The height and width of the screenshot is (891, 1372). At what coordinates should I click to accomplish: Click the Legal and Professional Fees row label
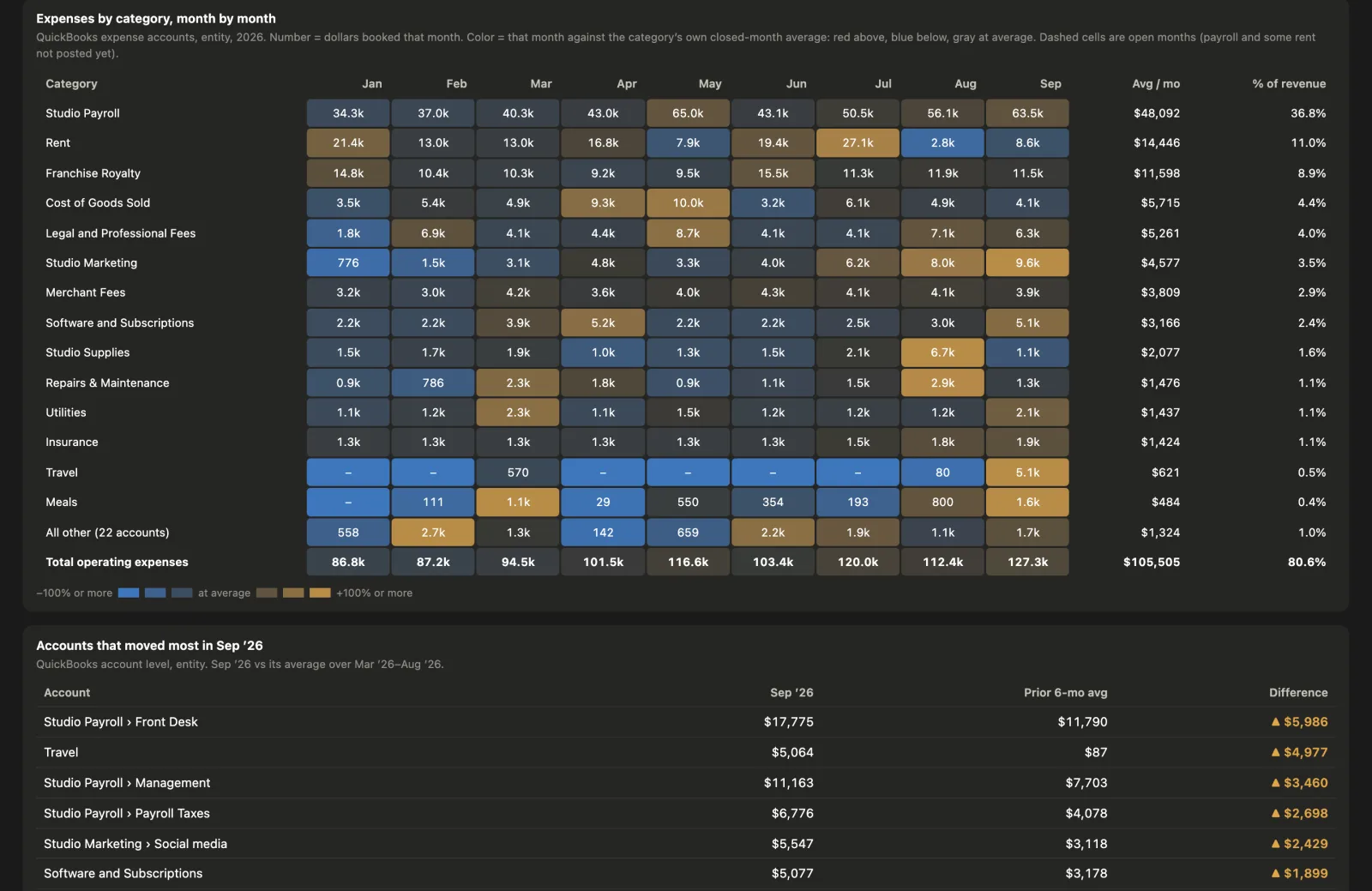coord(120,233)
